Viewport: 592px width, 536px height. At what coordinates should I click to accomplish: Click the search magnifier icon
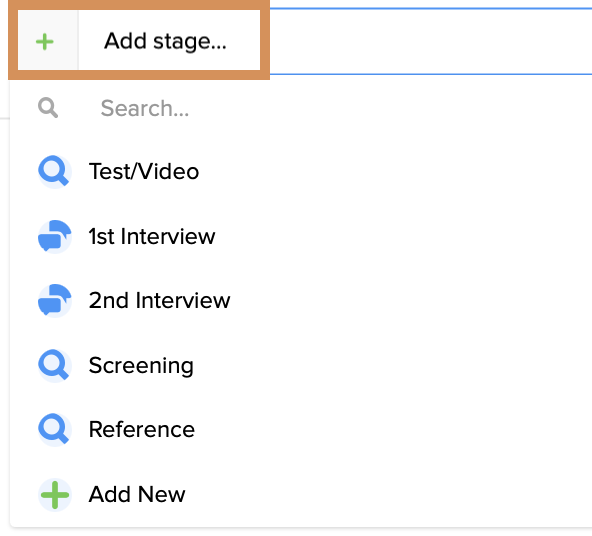point(48,108)
